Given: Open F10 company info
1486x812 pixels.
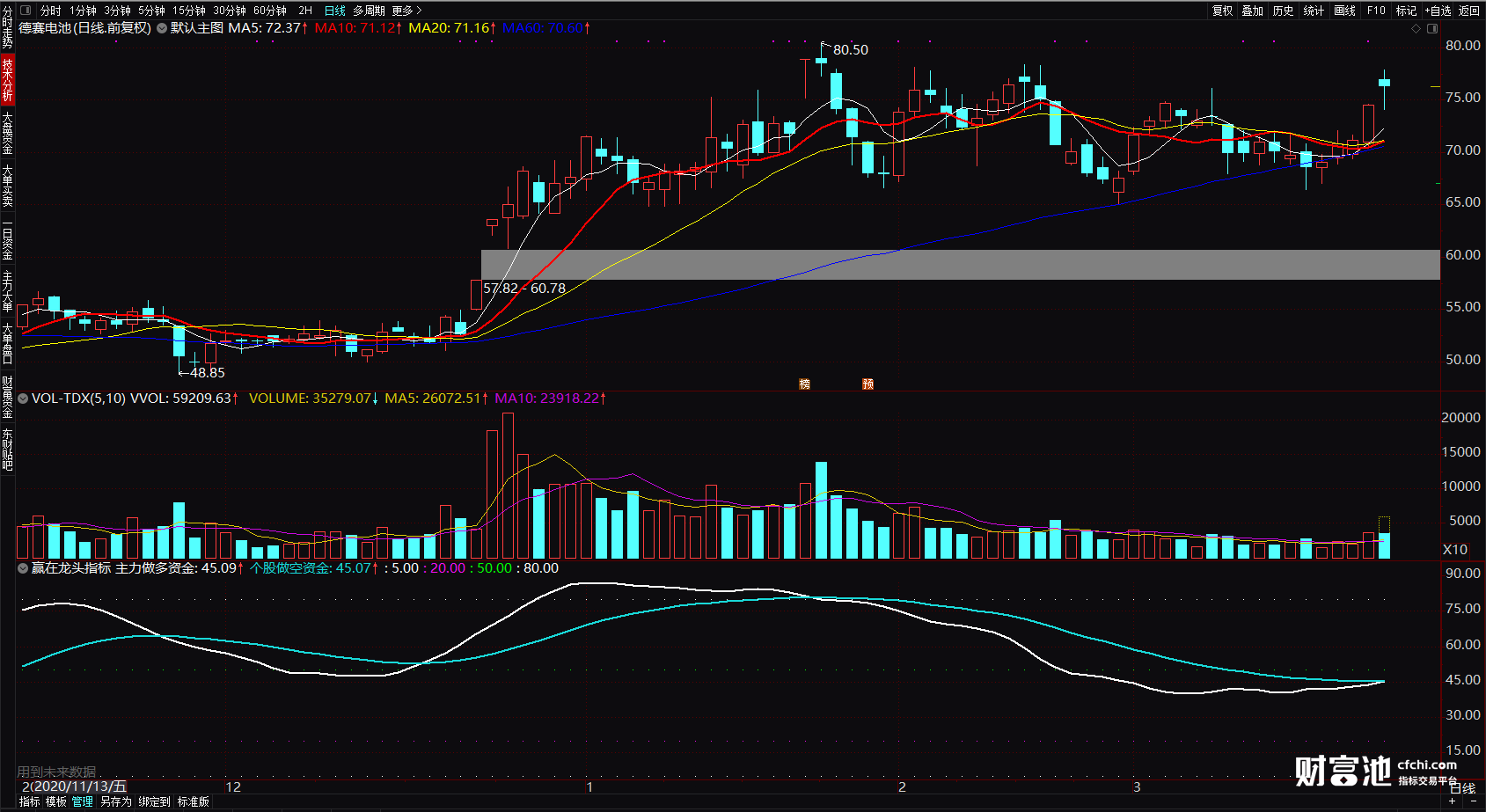Looking at the screenshot, I should (1376, 11).
